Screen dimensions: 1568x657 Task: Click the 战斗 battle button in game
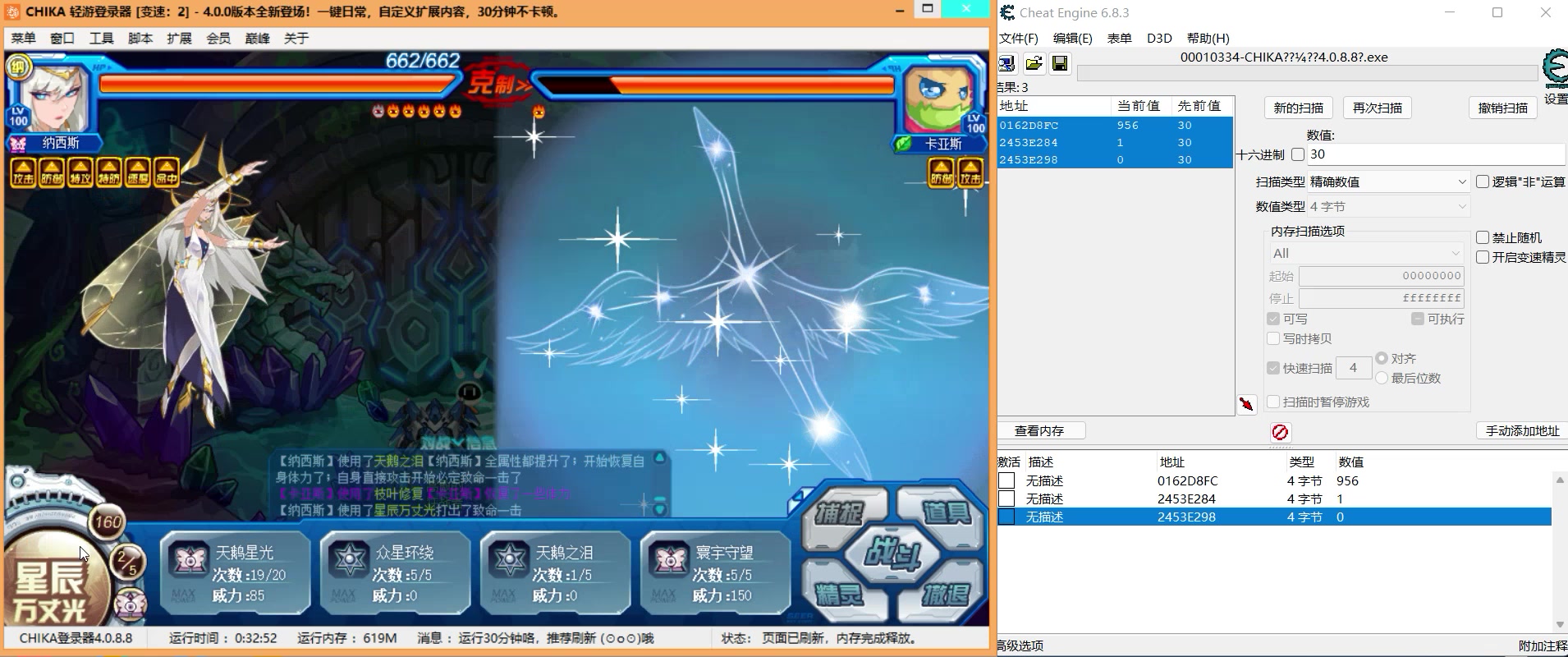(x=892, y=553)
